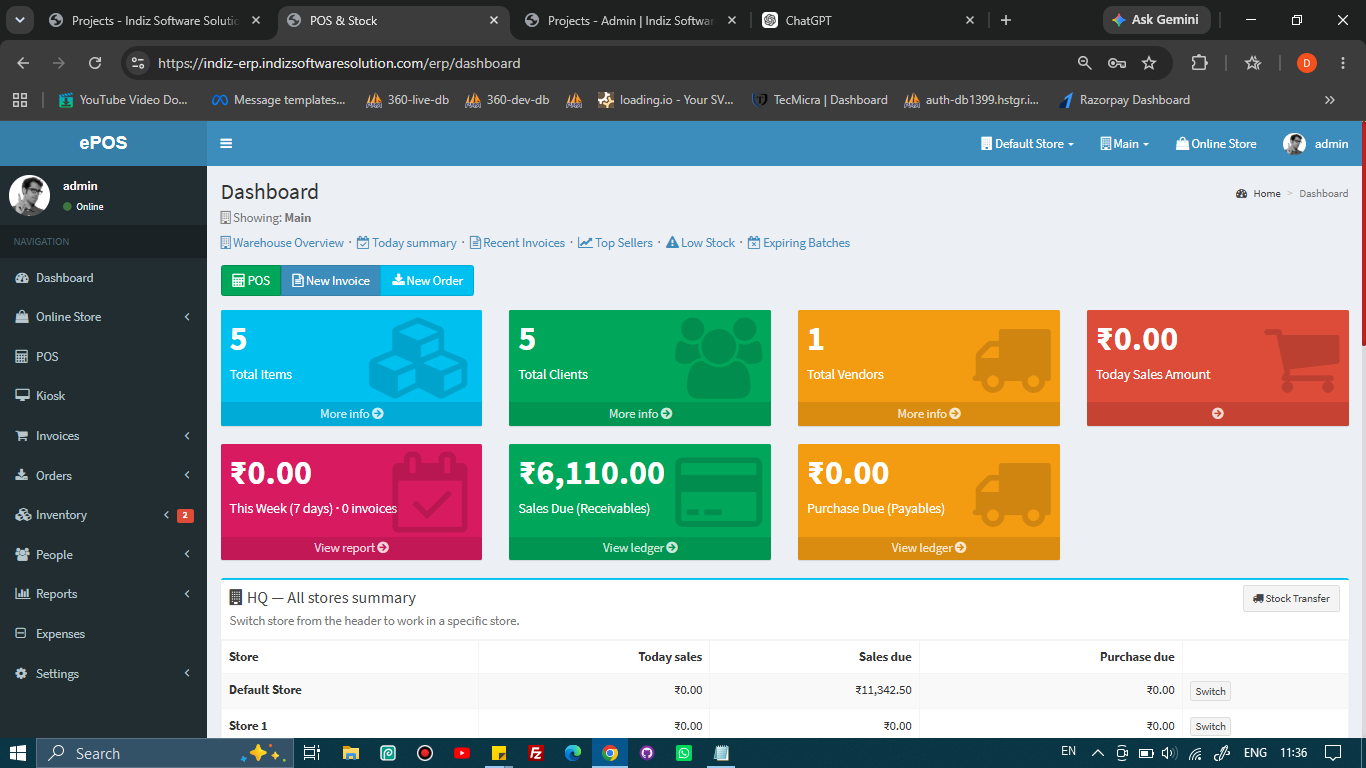Open View ledger on Purchase Due card
The image size is (1366, 768).
pyautogui.click(x=929, y=548)
